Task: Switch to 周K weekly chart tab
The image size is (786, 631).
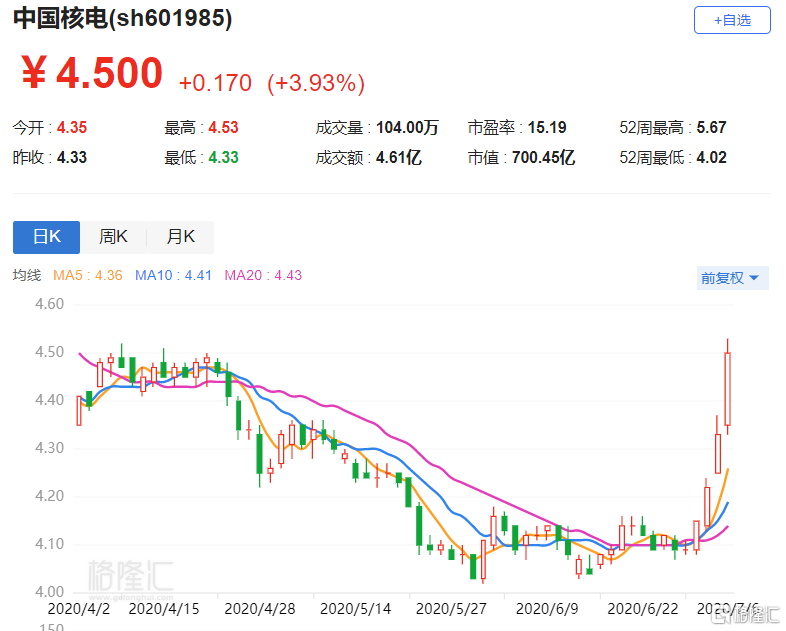Action: [x=113, y=237]
